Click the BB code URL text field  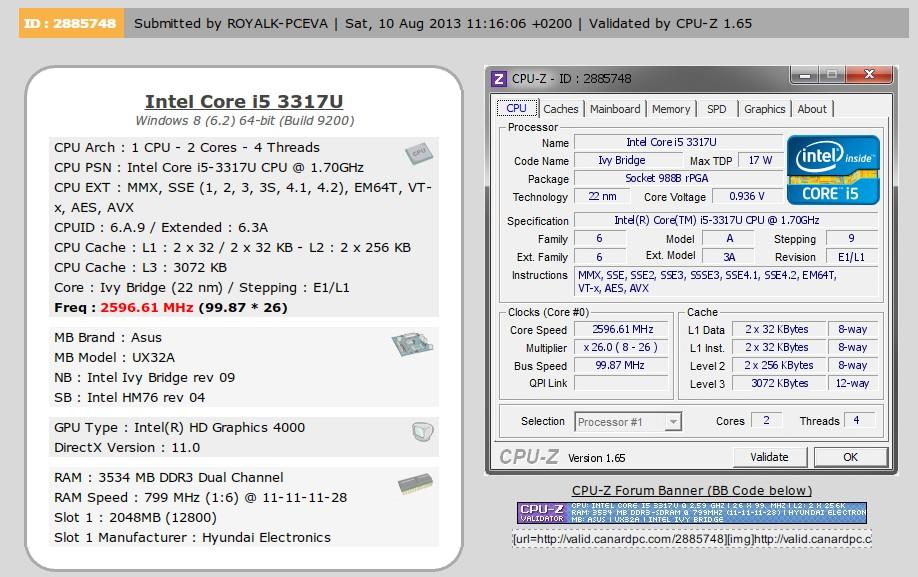pyautogui.click(x=691, y=538)
